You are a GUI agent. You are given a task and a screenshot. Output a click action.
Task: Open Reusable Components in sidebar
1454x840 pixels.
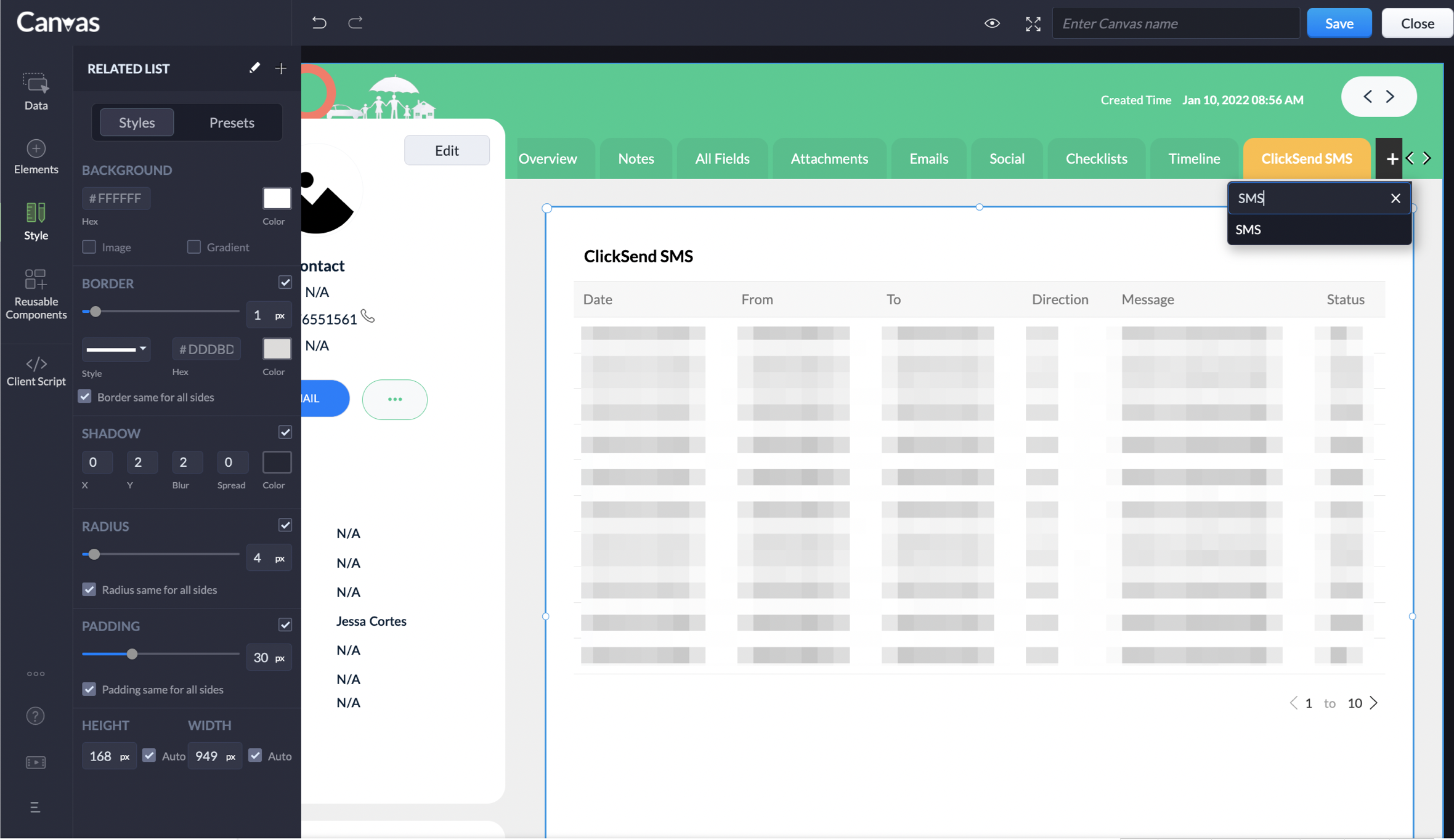36,294
